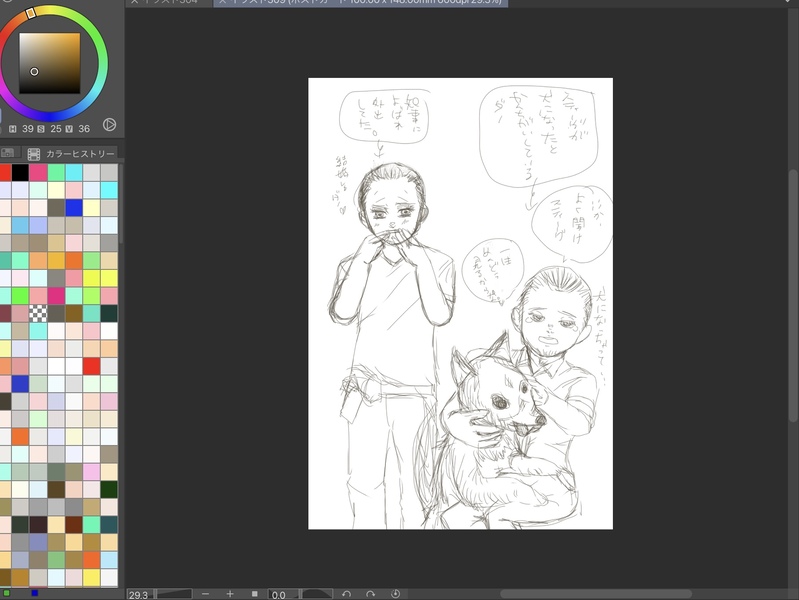This screenshot has height=600, width=799.
Task: Zoom in with the plus icon
Action: (230, 594)
